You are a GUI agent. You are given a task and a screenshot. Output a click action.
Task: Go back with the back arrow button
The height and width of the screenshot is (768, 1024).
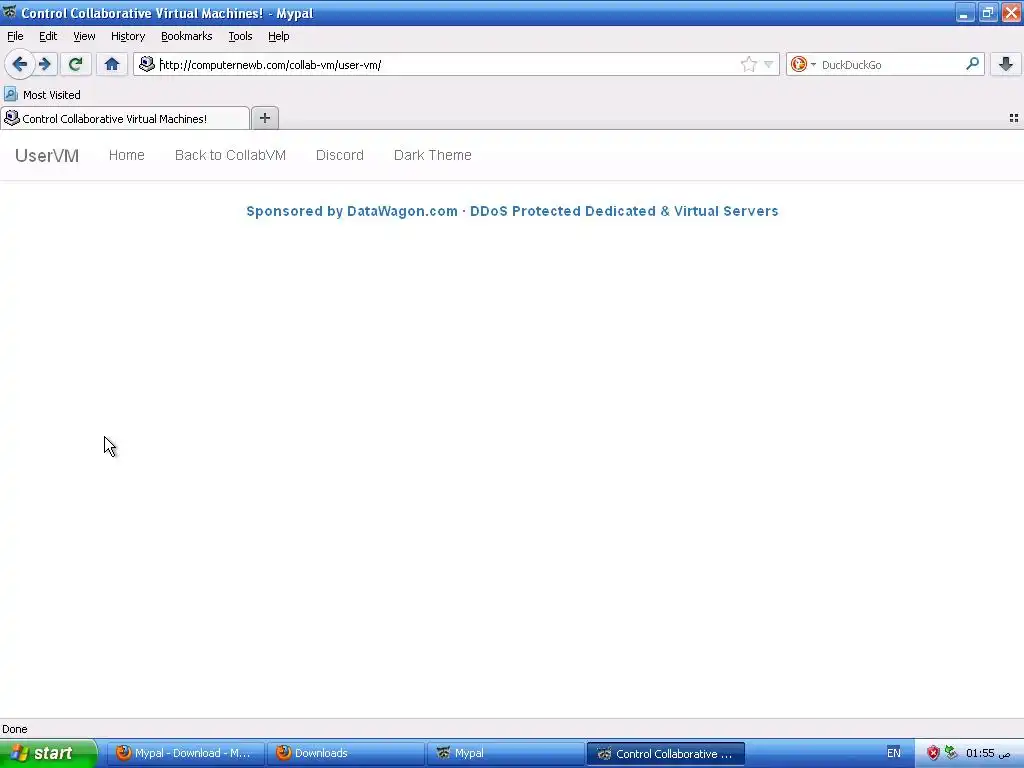(20, 64)
